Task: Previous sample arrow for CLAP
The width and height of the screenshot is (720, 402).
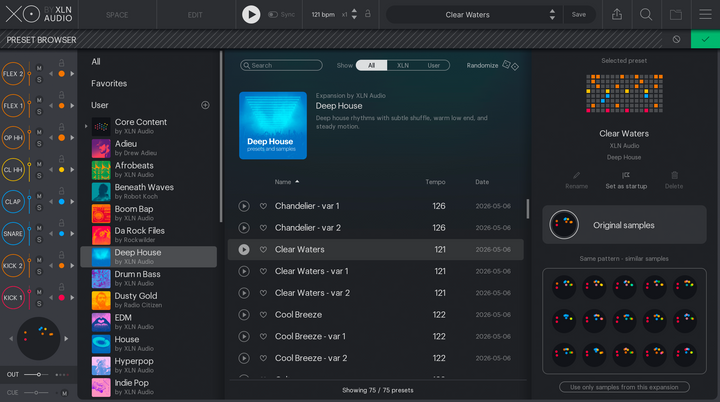Action: [x=51, y=202]
